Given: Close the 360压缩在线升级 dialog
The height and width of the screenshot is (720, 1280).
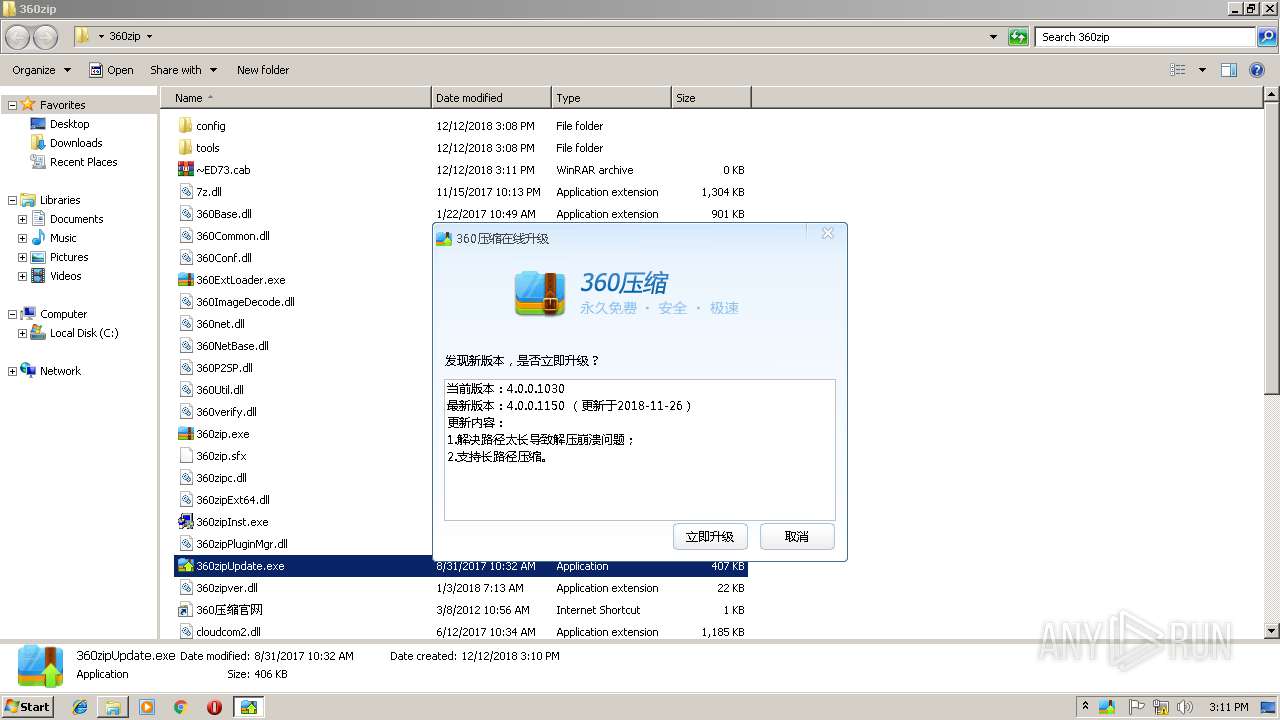Looking at the screenshot, I should (827, 233).
